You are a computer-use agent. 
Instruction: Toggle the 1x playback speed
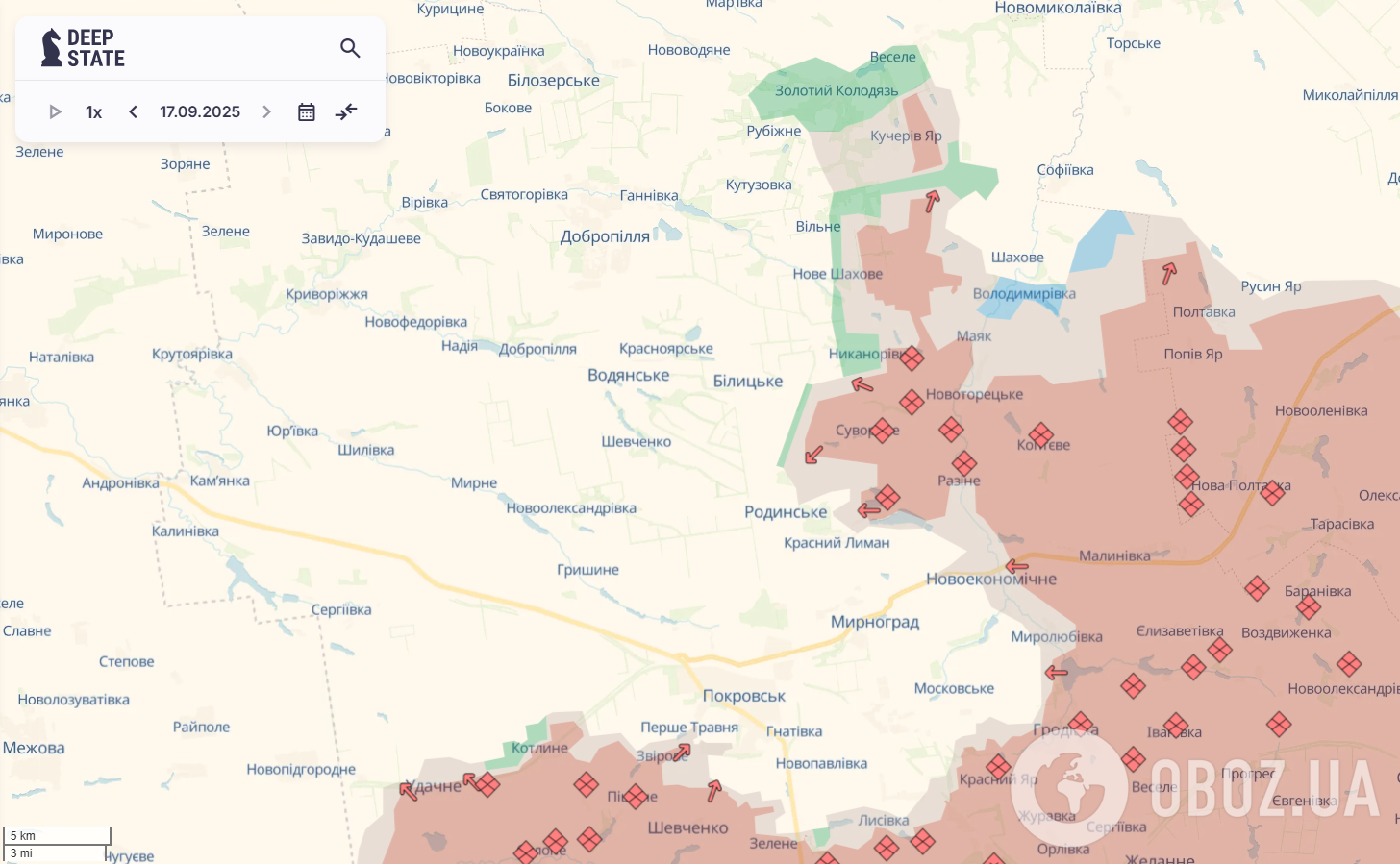93,111
